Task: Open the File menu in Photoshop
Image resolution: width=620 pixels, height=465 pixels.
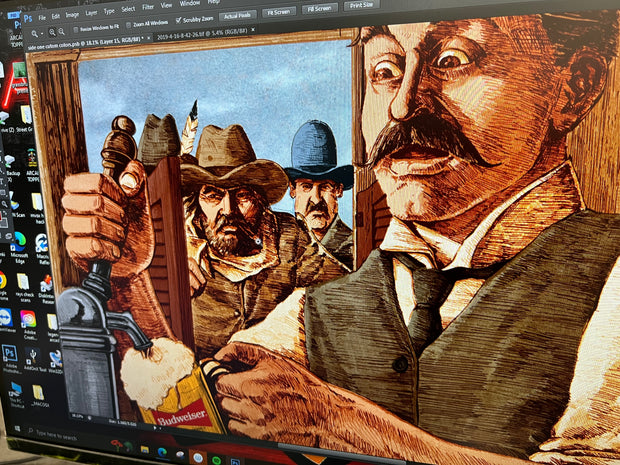Action: click(x=42, y=18)
